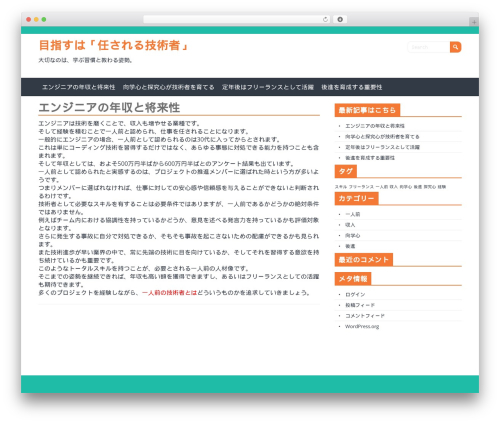Image resolution: width=500 pixels, height=423 pixels.
Task: Focus the browser address bar
Action: coord(236,19)
